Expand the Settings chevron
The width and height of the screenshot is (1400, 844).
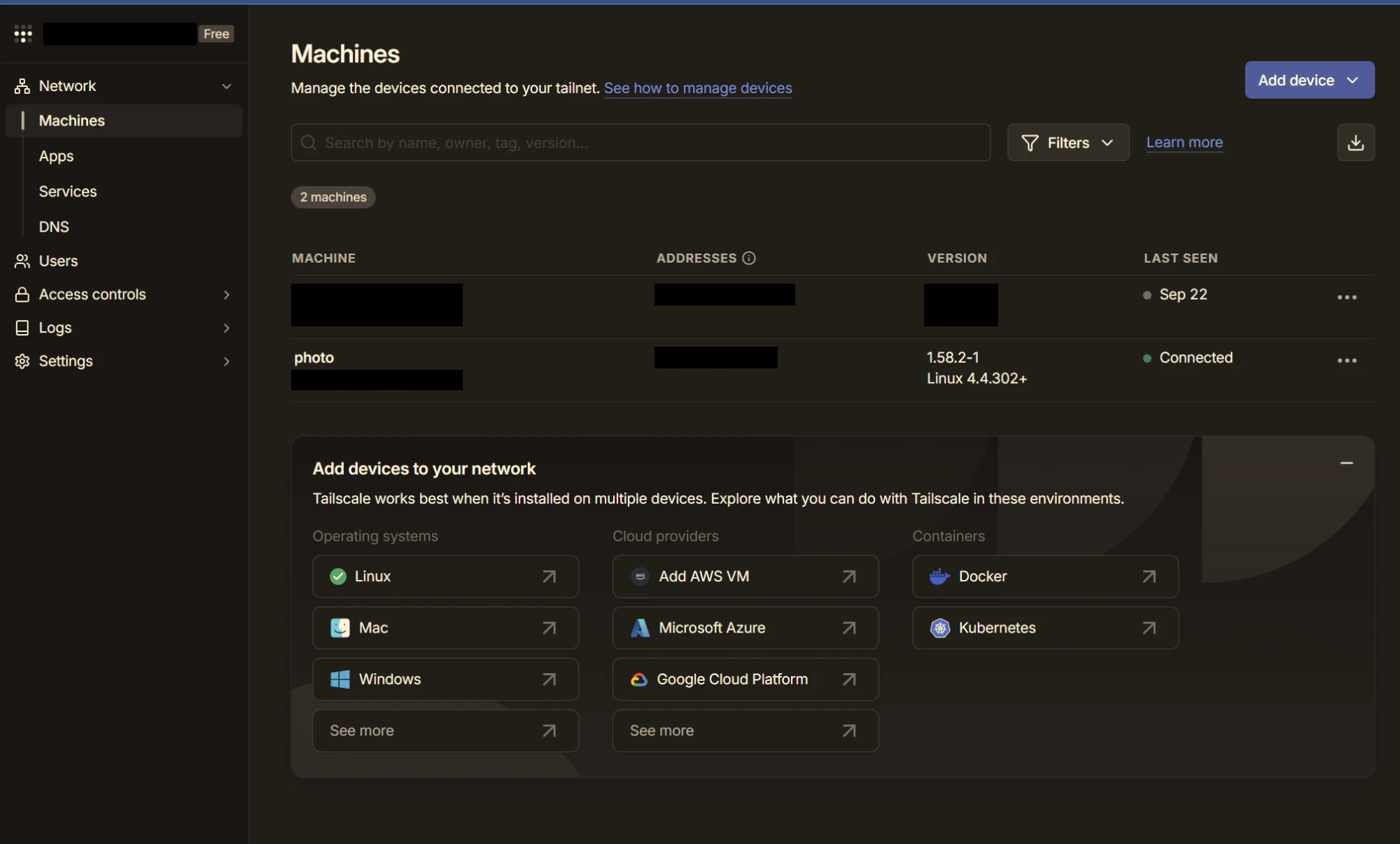[x=226, y=361]
